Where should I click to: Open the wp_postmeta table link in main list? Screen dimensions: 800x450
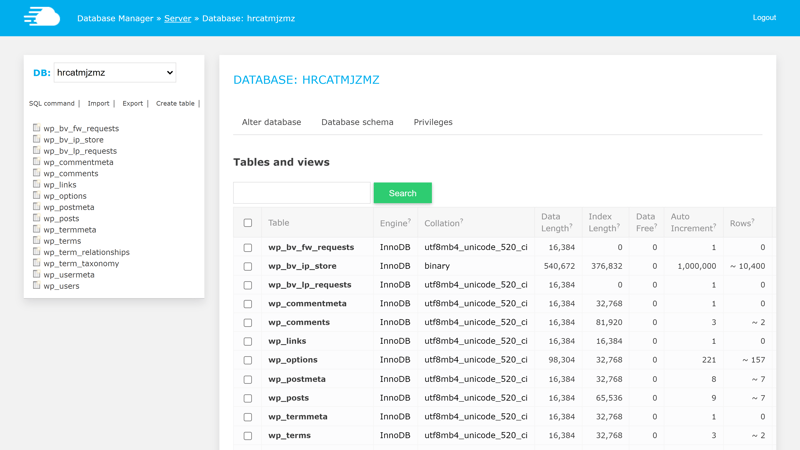point(297,379)
